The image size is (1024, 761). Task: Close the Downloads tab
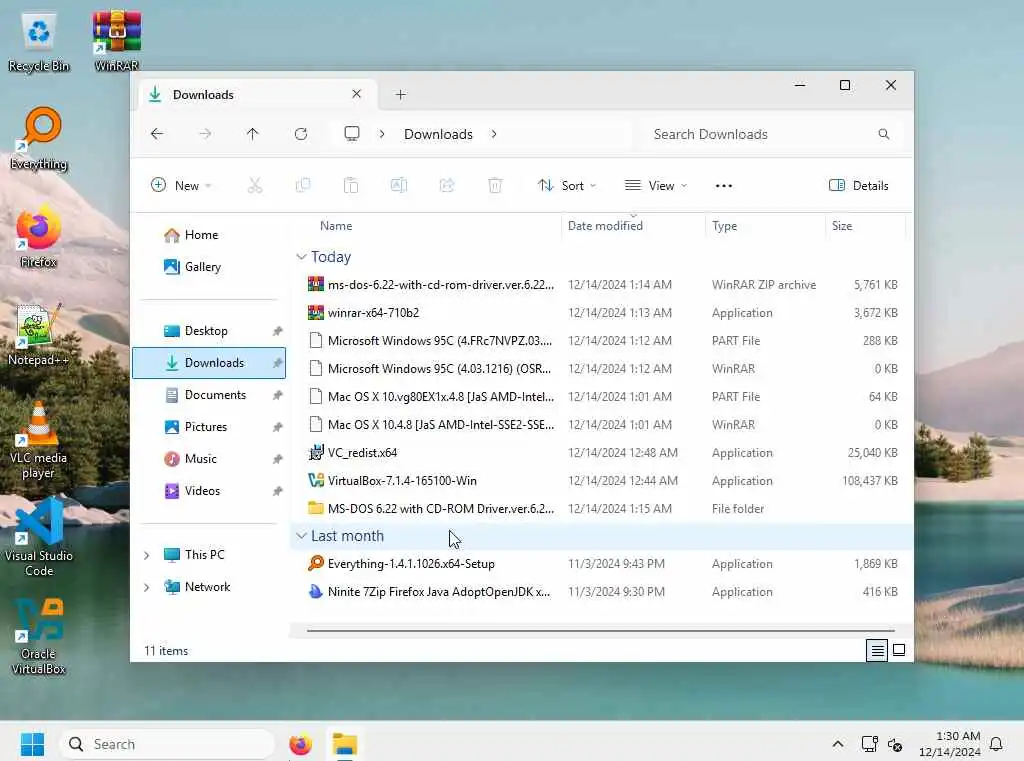tap(357, 94)
